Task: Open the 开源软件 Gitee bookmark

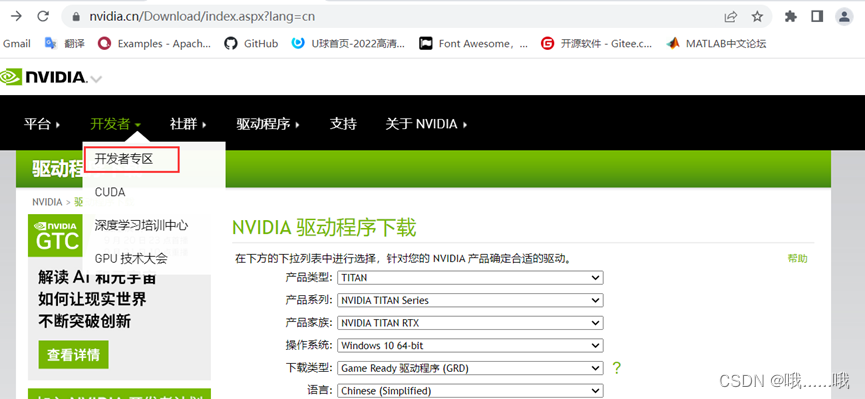Action: pyautogui.click(x=596, y=43)
